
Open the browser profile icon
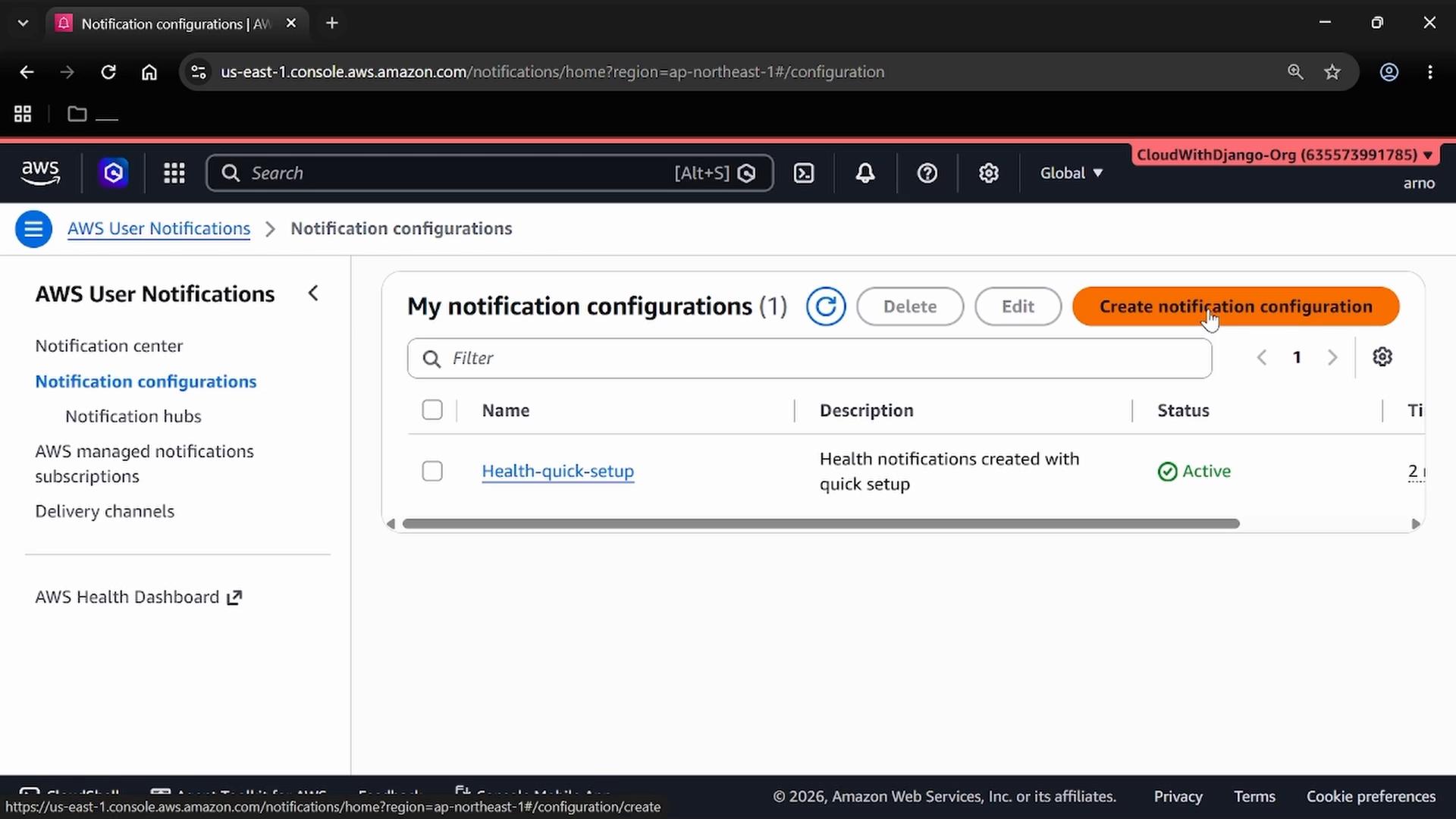(1389, 72)
